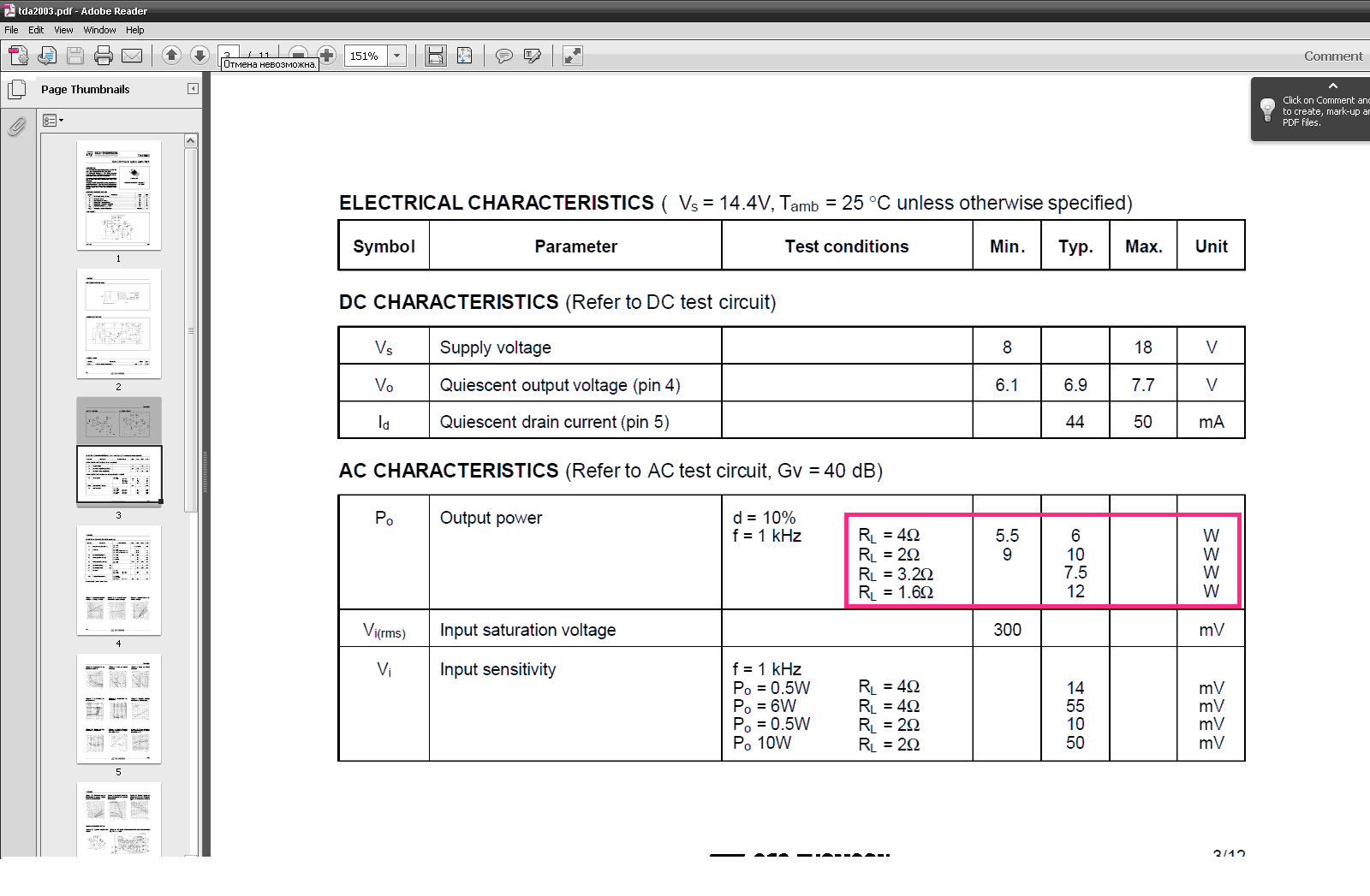1370x896 pixels.
Task: Select the page 2 thumbnail
Action: [119, 323]
